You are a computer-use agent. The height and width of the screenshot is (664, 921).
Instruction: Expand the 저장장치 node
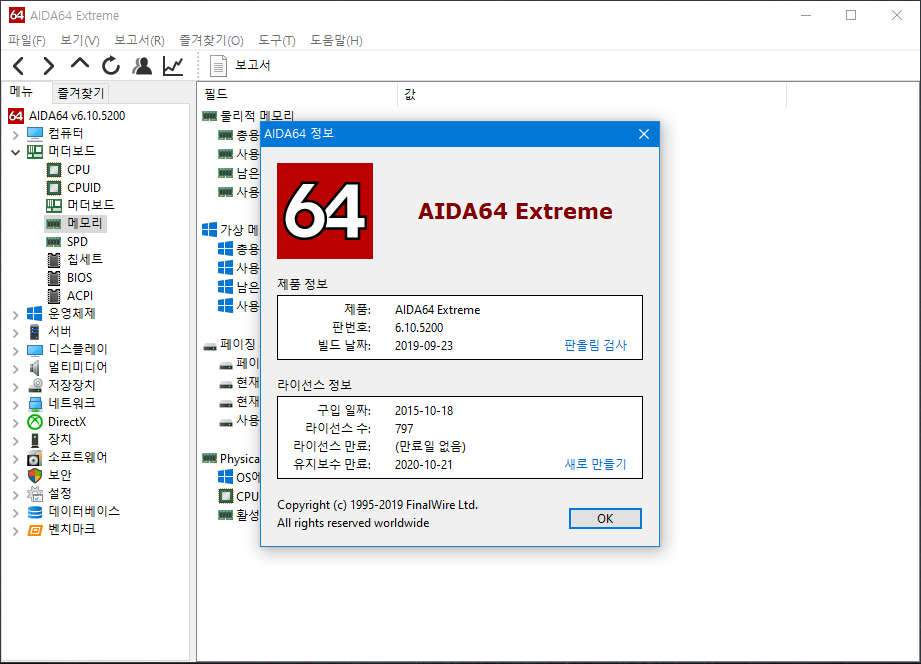click(15, 387)
